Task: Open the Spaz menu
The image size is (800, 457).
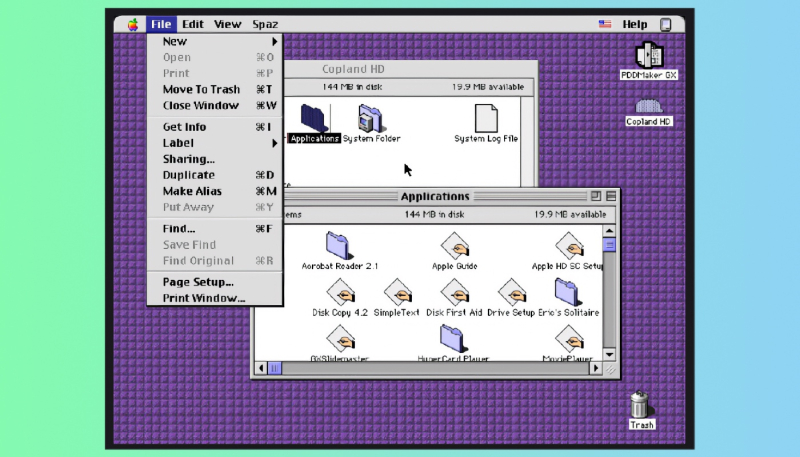Action: (x=265, y=24)
